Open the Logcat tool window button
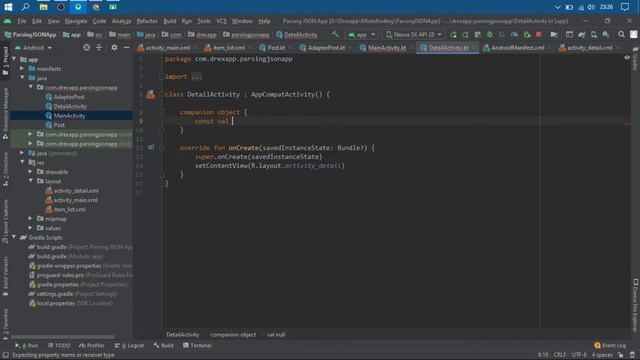Screen dimensions: 640x360 click(x=129, y=345)
